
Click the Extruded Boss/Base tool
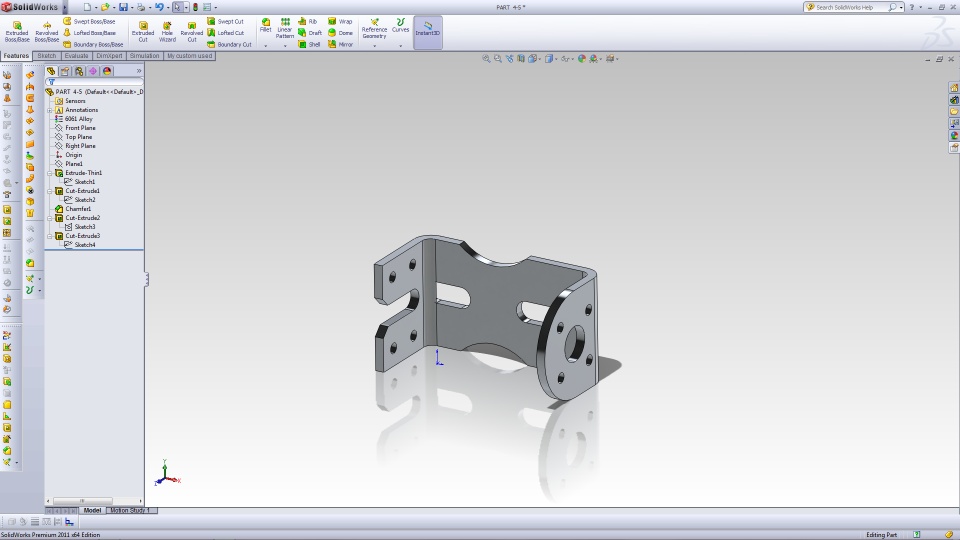coord(17,32)
